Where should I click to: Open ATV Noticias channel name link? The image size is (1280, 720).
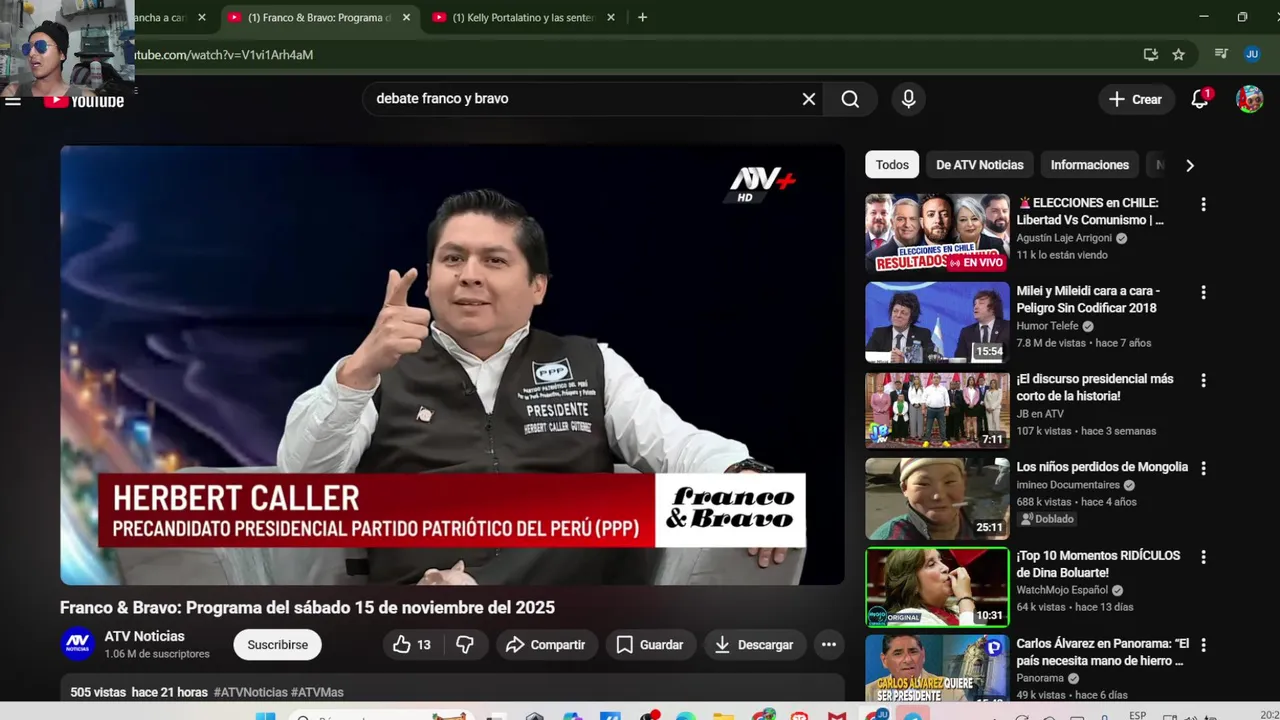(x=145, y=636)
